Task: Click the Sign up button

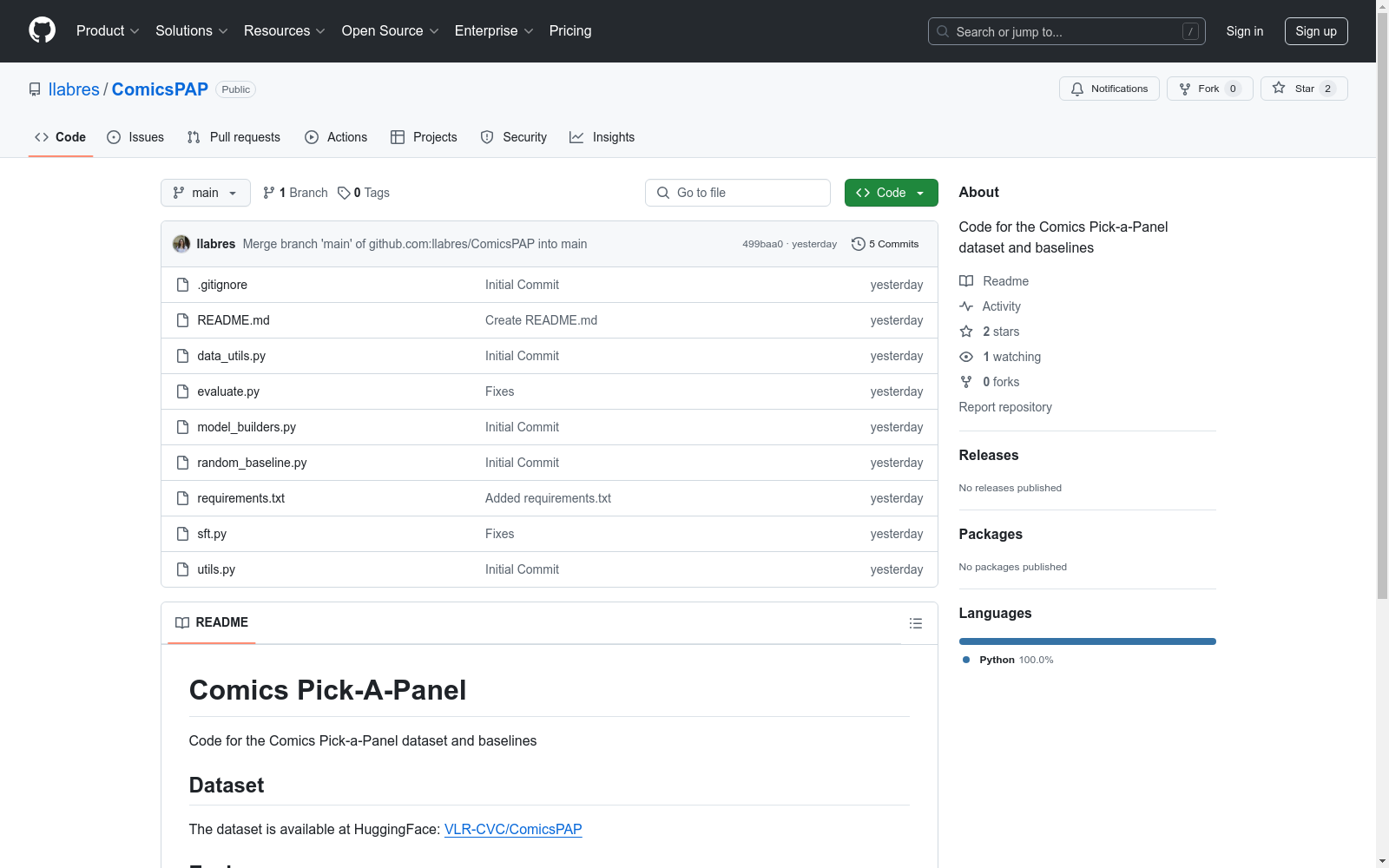Action: (1316, 31)
